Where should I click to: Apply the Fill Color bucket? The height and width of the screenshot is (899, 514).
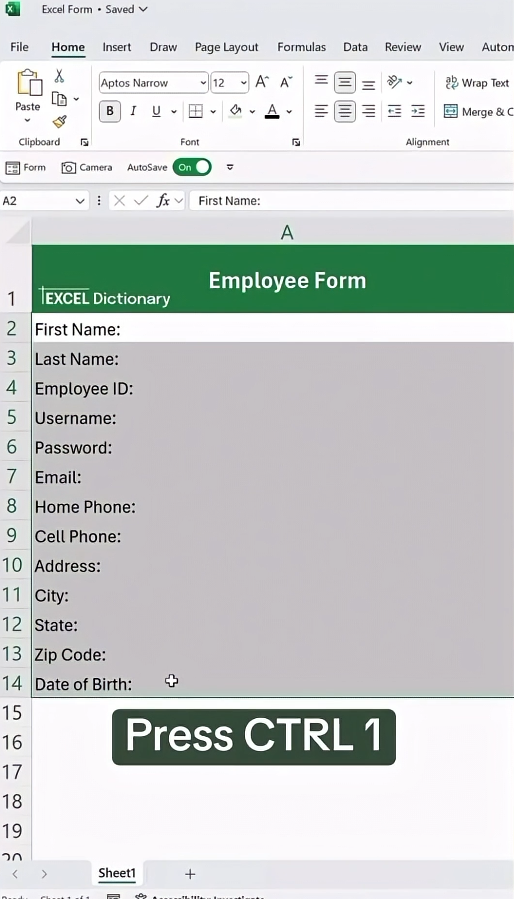coord(235,111)
